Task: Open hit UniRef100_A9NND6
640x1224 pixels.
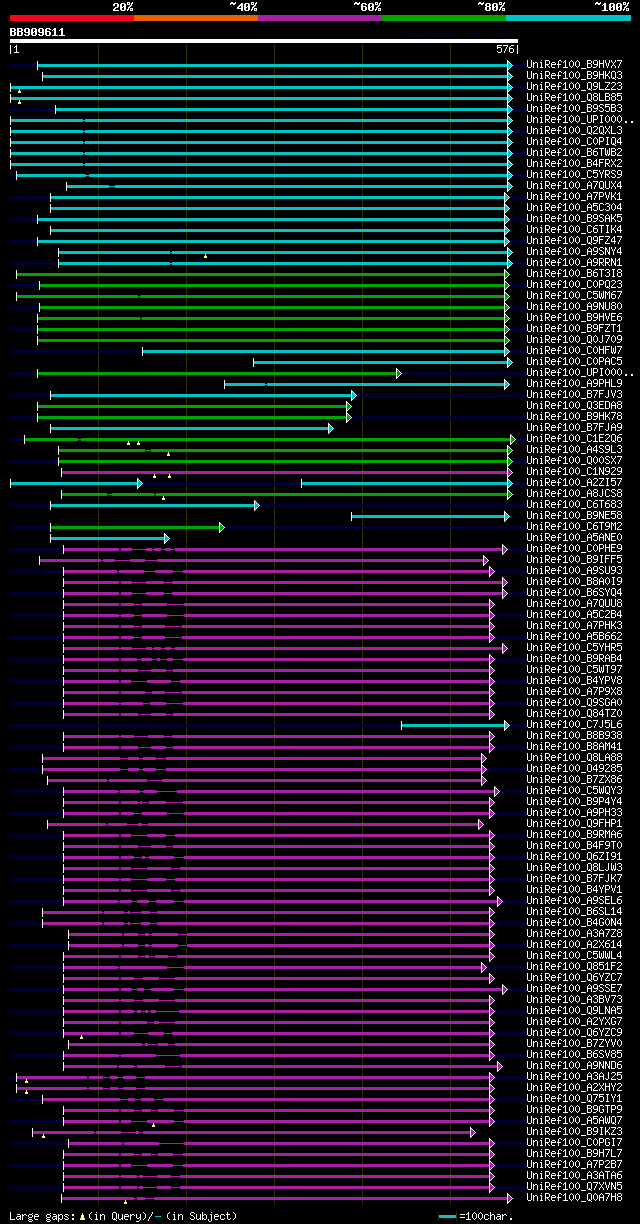Action: click(575, 1065)
